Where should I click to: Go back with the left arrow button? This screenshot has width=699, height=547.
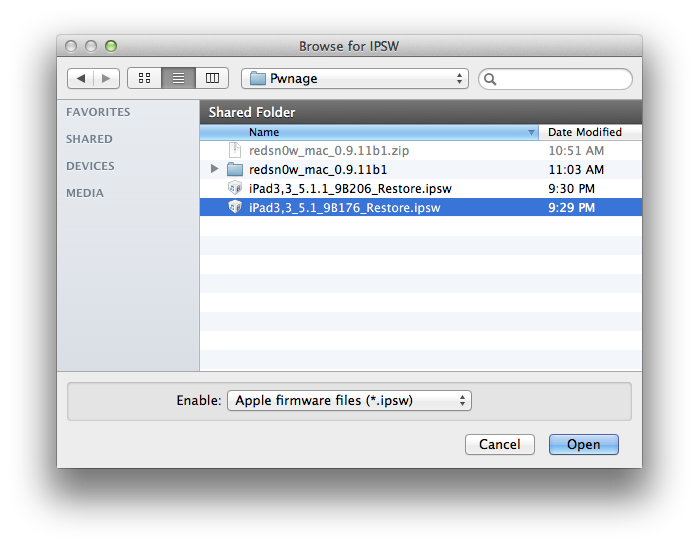click(81, 78)
